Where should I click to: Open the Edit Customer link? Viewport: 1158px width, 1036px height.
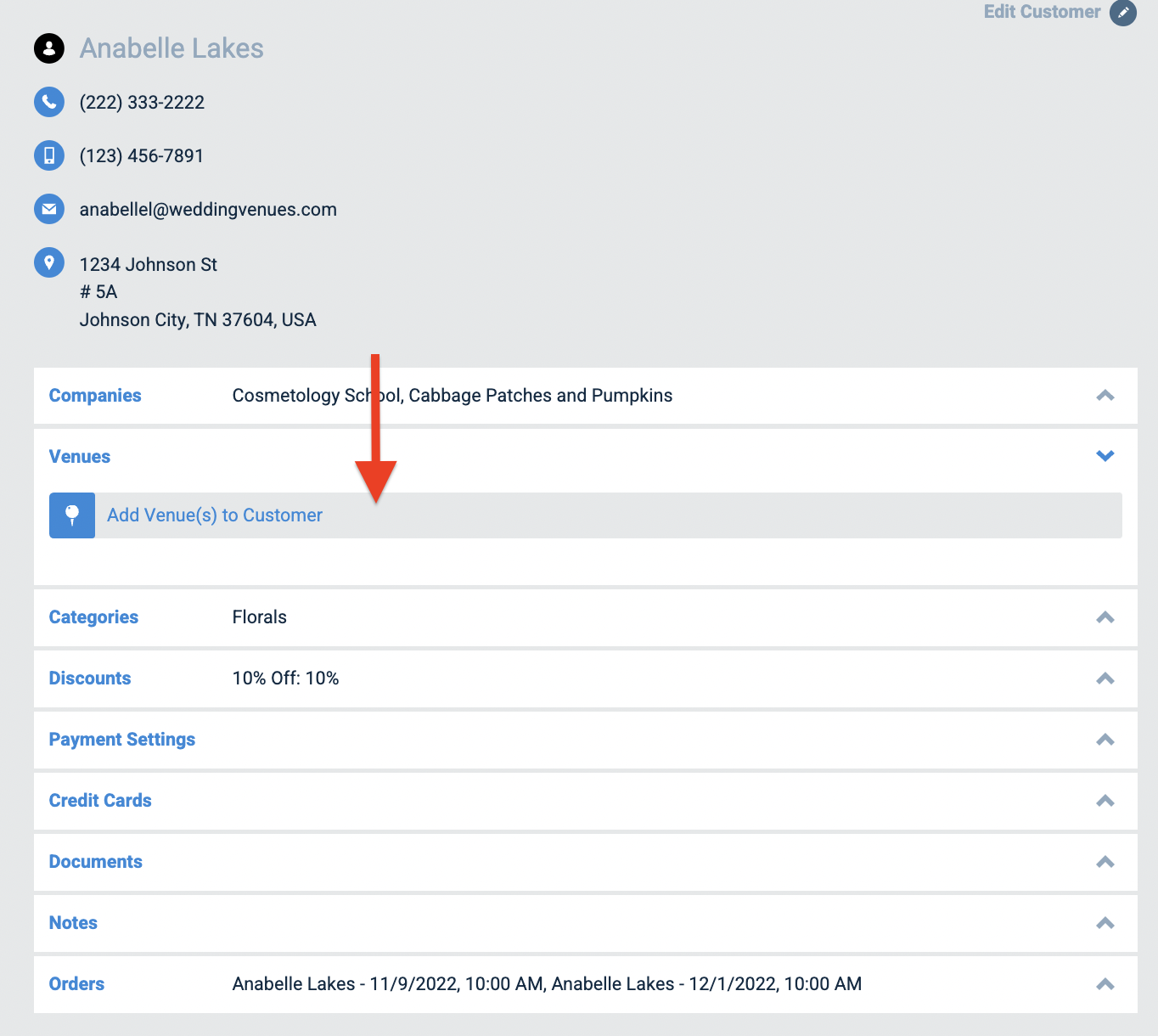click(x=1042, y=12)
